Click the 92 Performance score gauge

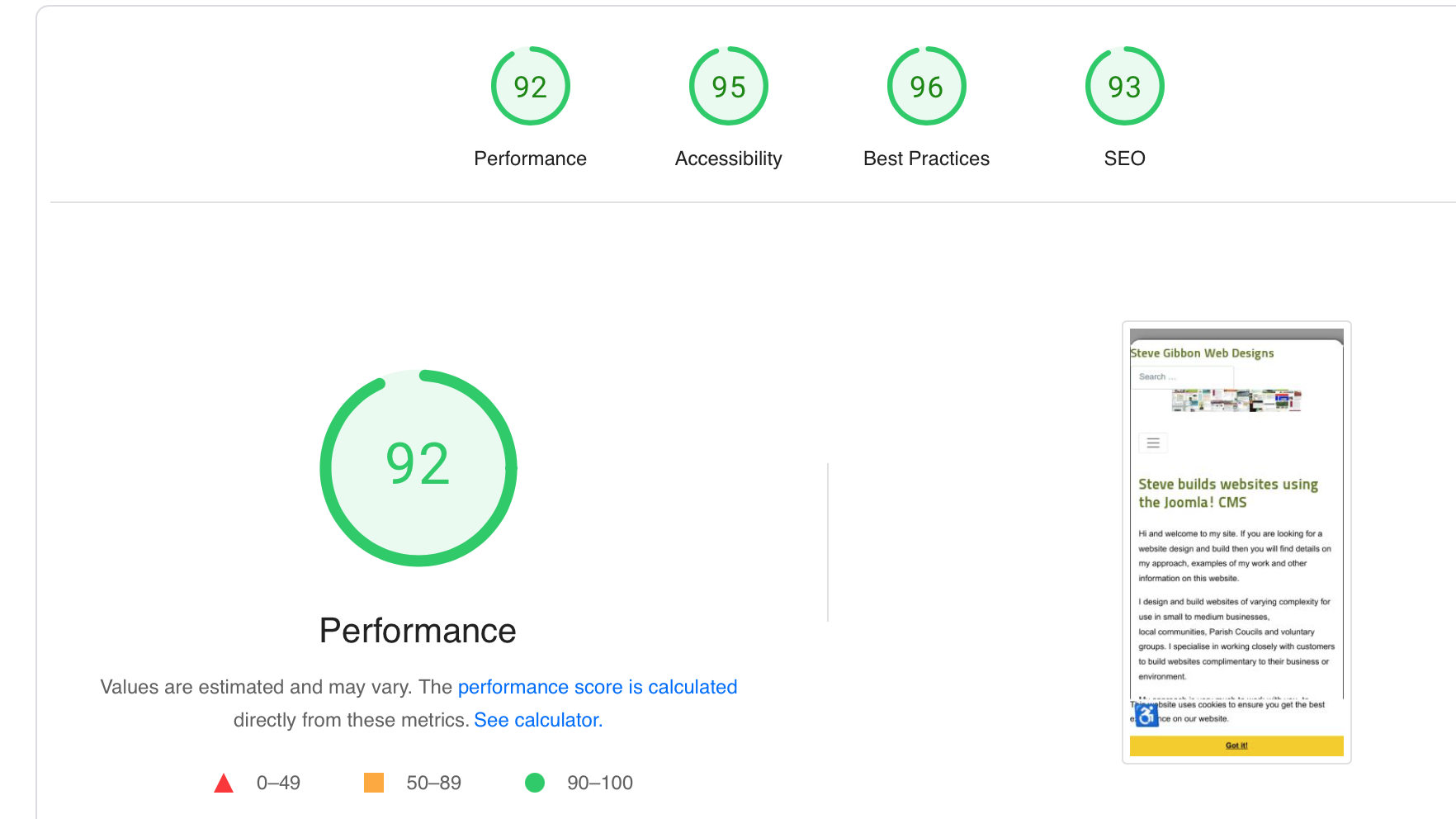coord(530,86)
